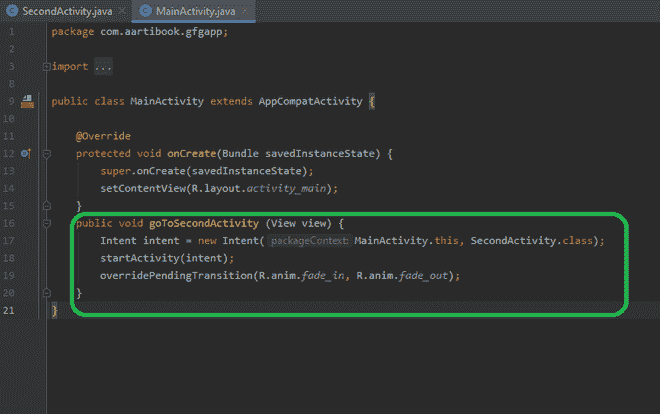Close the MainActivity.java tab

coord(242,11)
